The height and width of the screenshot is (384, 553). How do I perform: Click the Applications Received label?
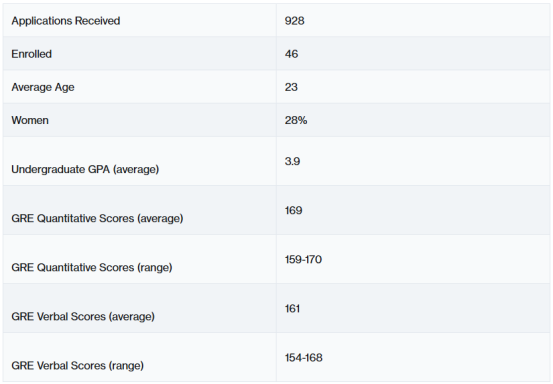(66, 21)
